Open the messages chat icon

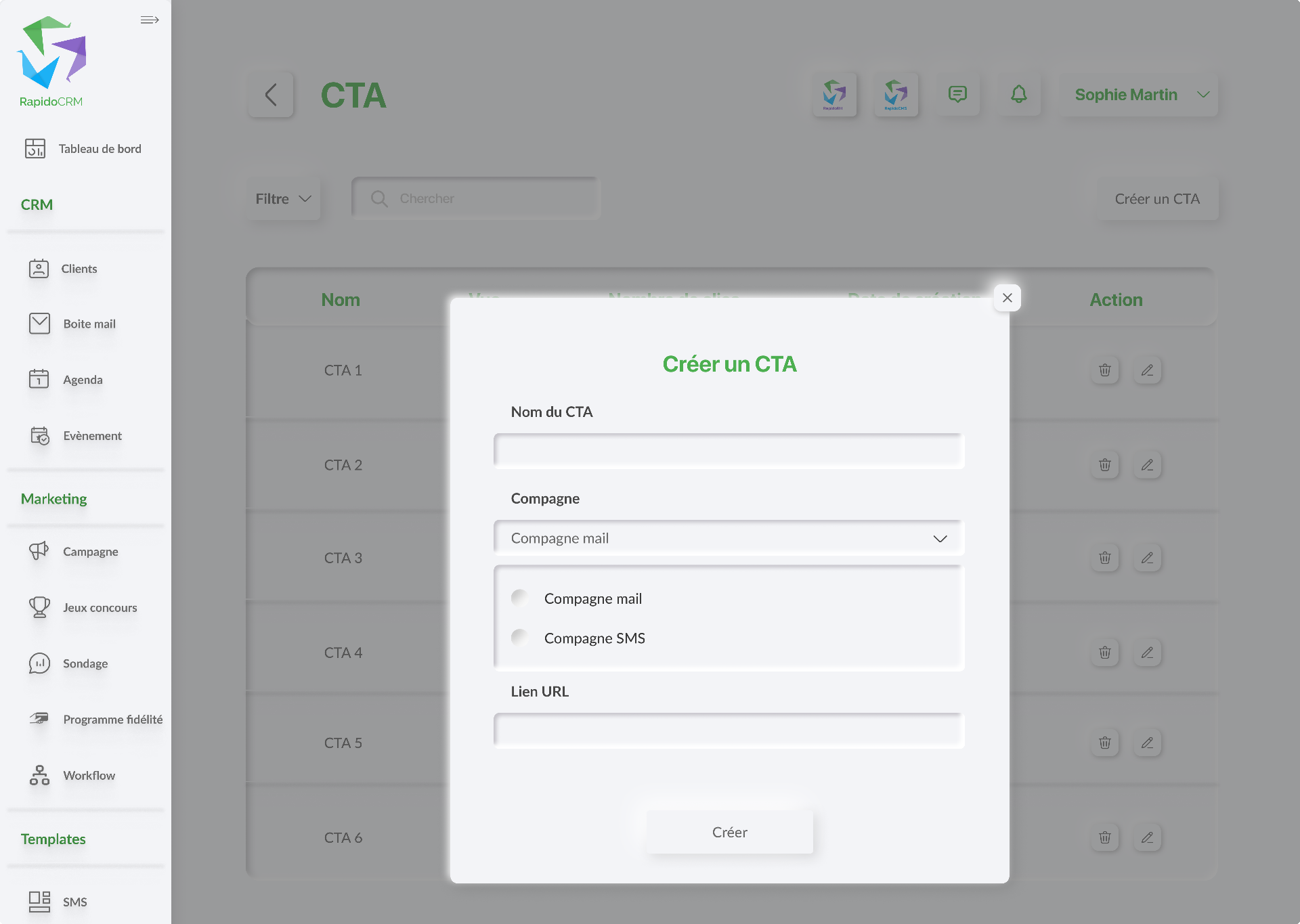(957, 94)
